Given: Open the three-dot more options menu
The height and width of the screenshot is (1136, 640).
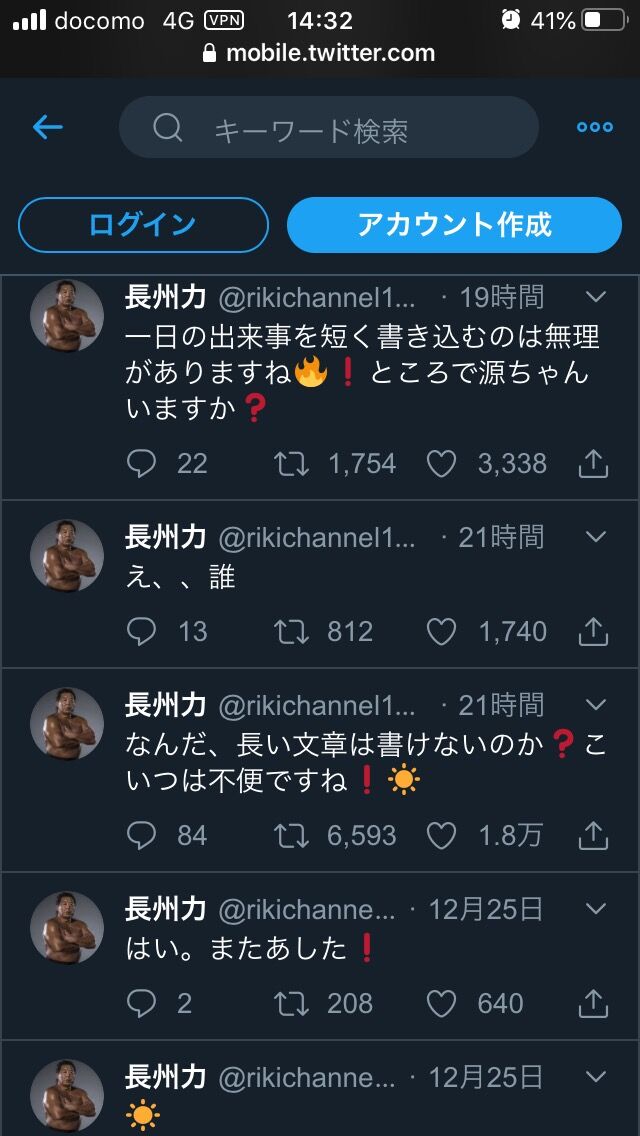Looking at the screenshot, I should (594, 128).
